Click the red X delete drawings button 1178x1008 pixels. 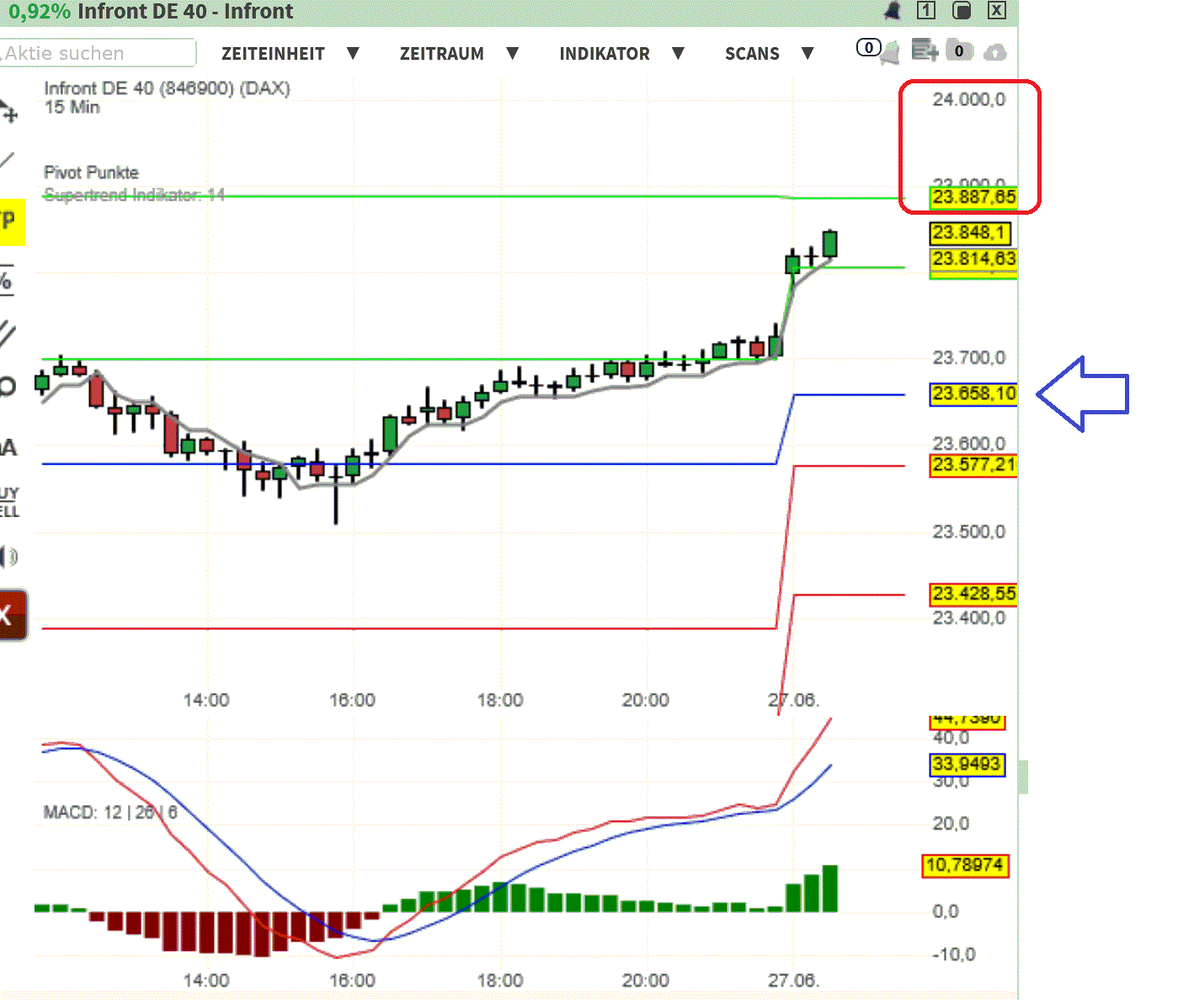(13, 615)
